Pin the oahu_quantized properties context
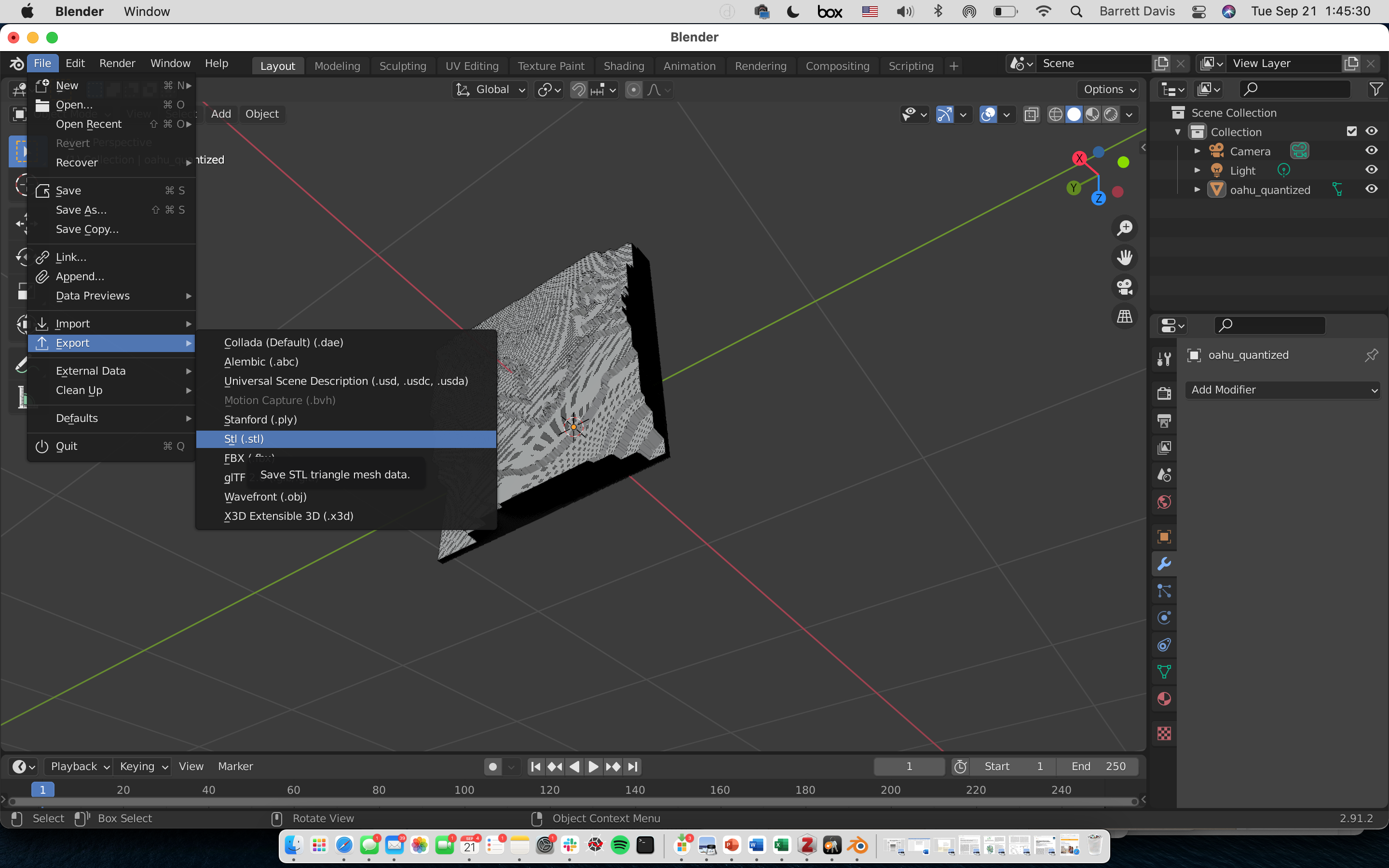Screen dimensions: 1389x868 pos(1371,355)
